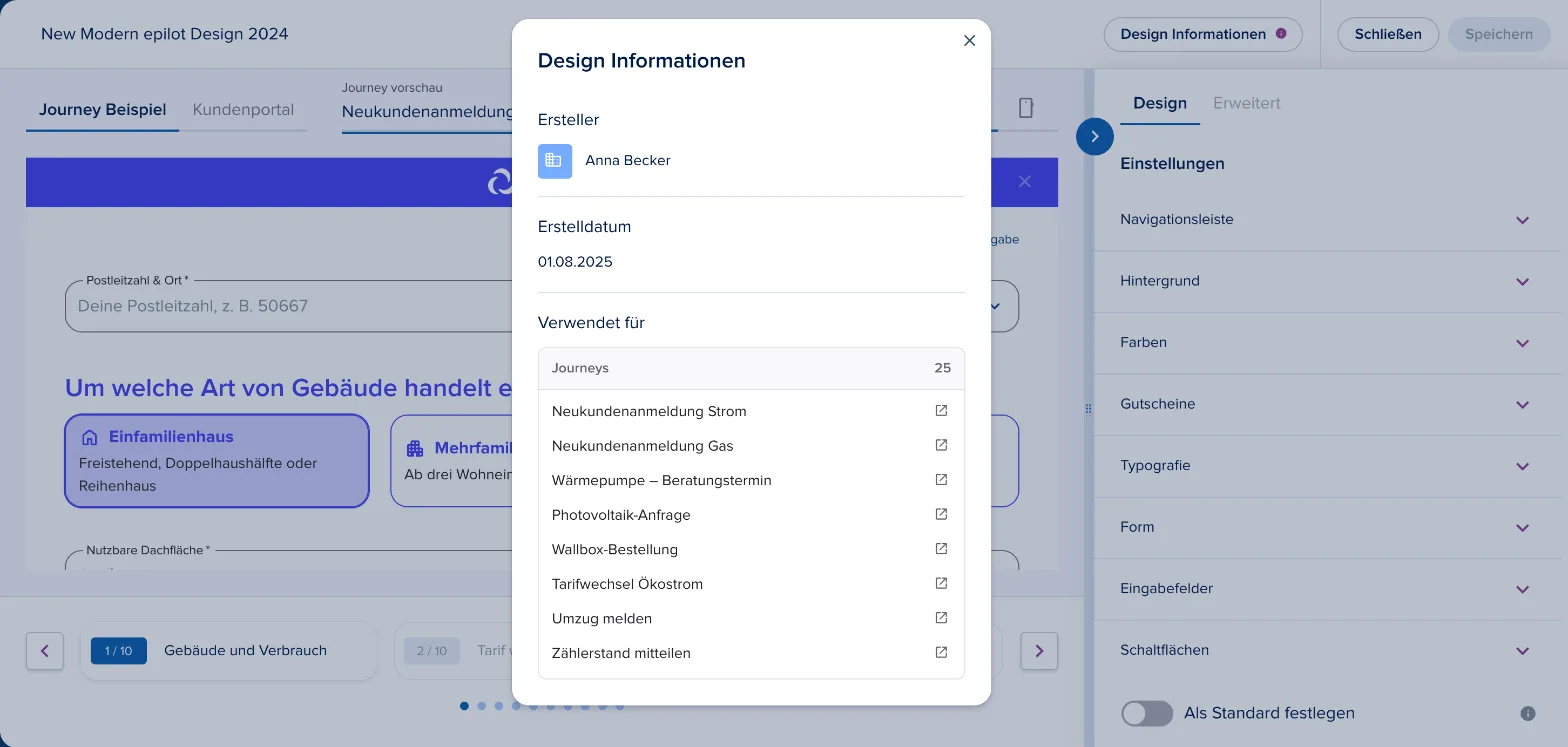Select the Journey Beispiel tab
Image resolution: width=1568 pixels, height=747 pixels.
pos(103,110)
